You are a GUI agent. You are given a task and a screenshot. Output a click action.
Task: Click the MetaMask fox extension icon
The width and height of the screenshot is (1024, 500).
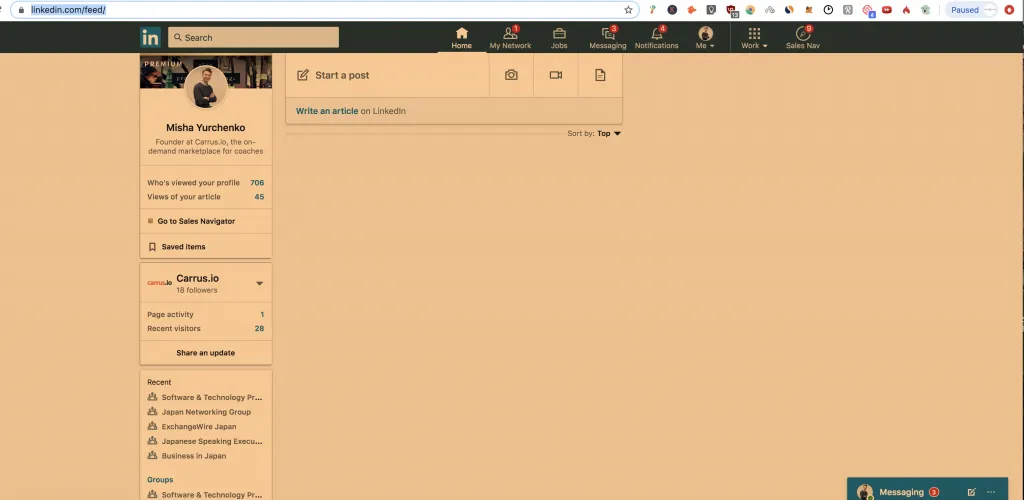808,10
